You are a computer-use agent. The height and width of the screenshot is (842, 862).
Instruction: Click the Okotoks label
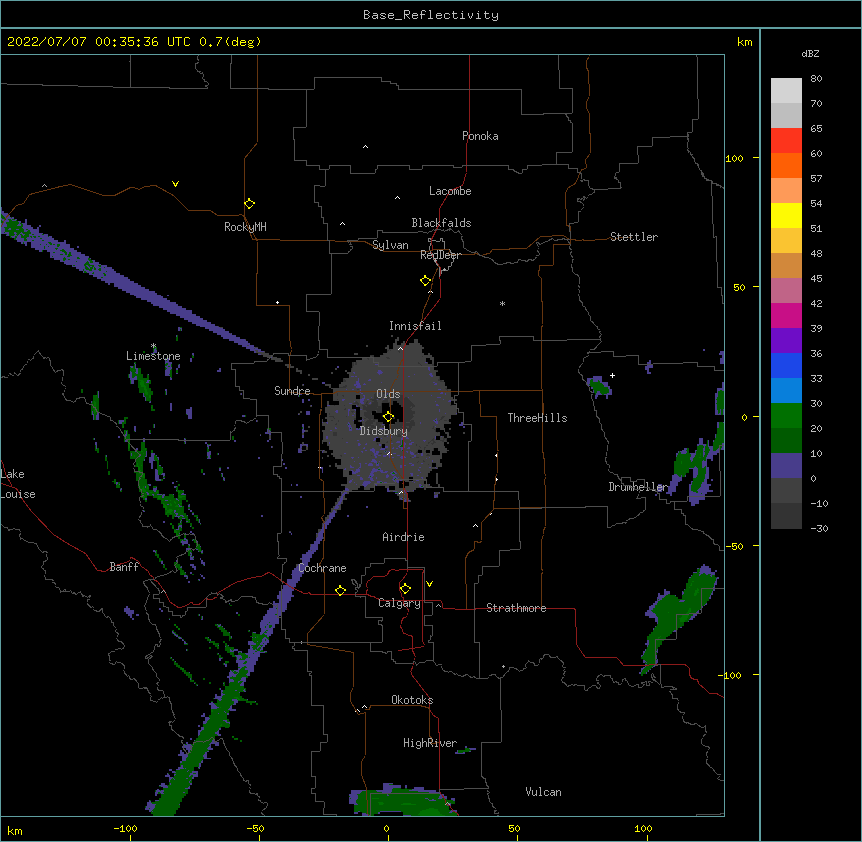412,700
